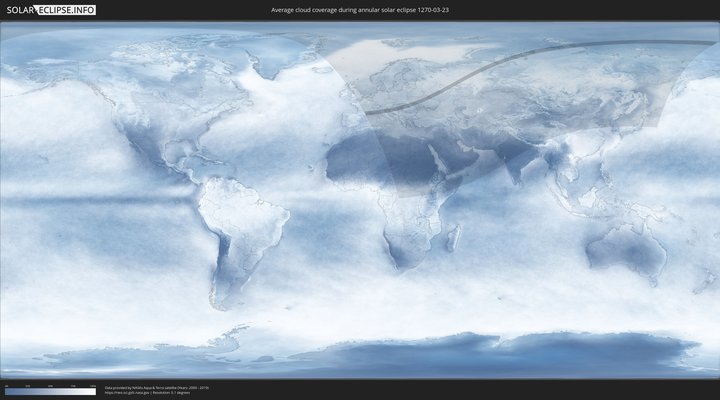Viewport: 720px width, 400px height.
Task: Click the cloud coverage world map image
Action: pyautogui.click(x=360, y=200)
